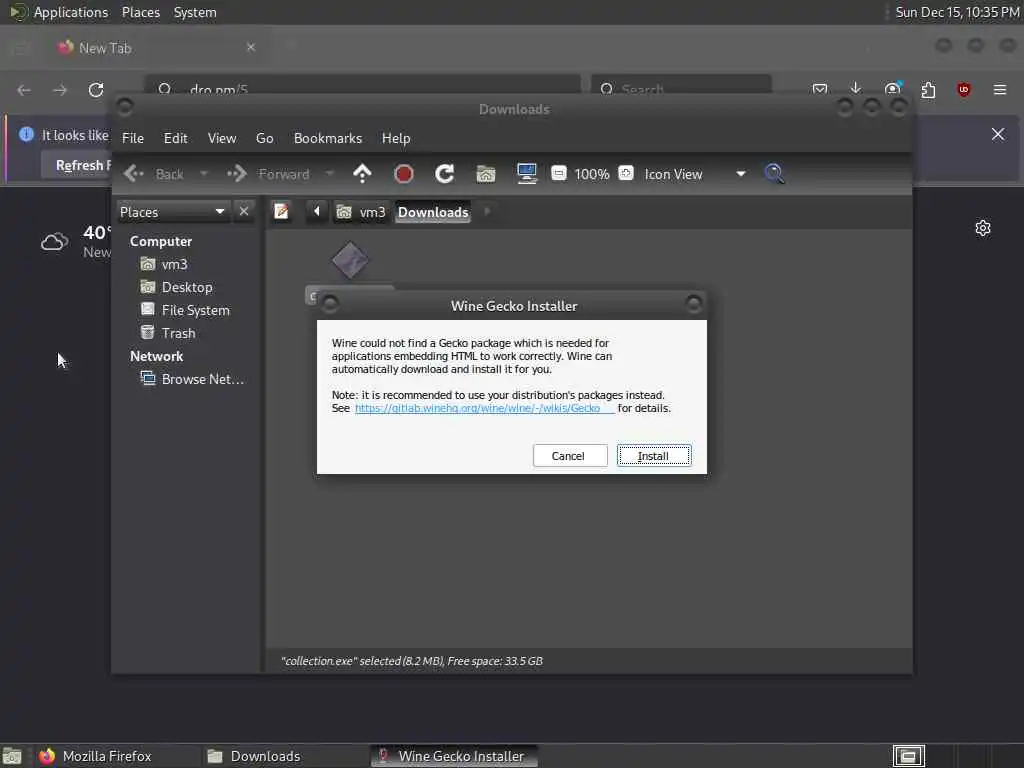Zoom in using plus icon
Viewport: 1024px width, 768px height.
(x=626, y=174)
